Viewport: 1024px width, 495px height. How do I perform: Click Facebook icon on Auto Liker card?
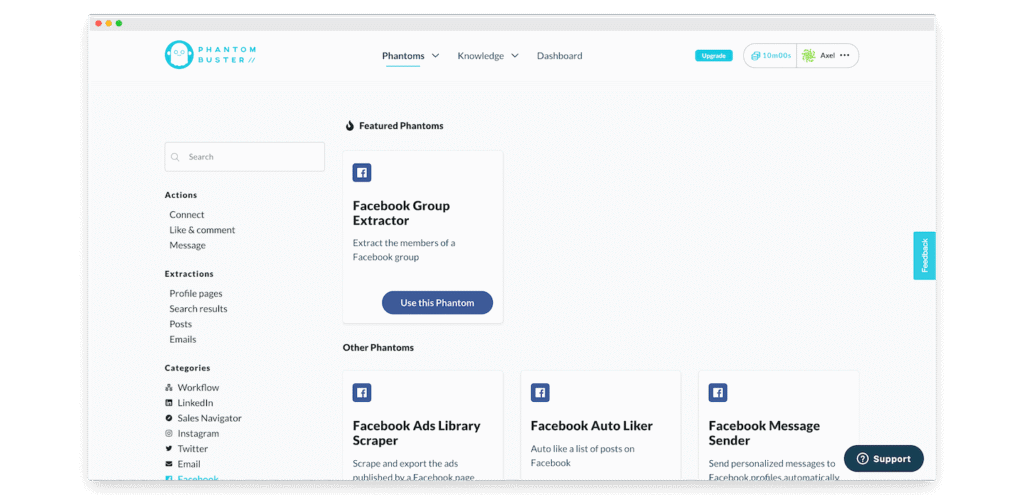[540, 392]
